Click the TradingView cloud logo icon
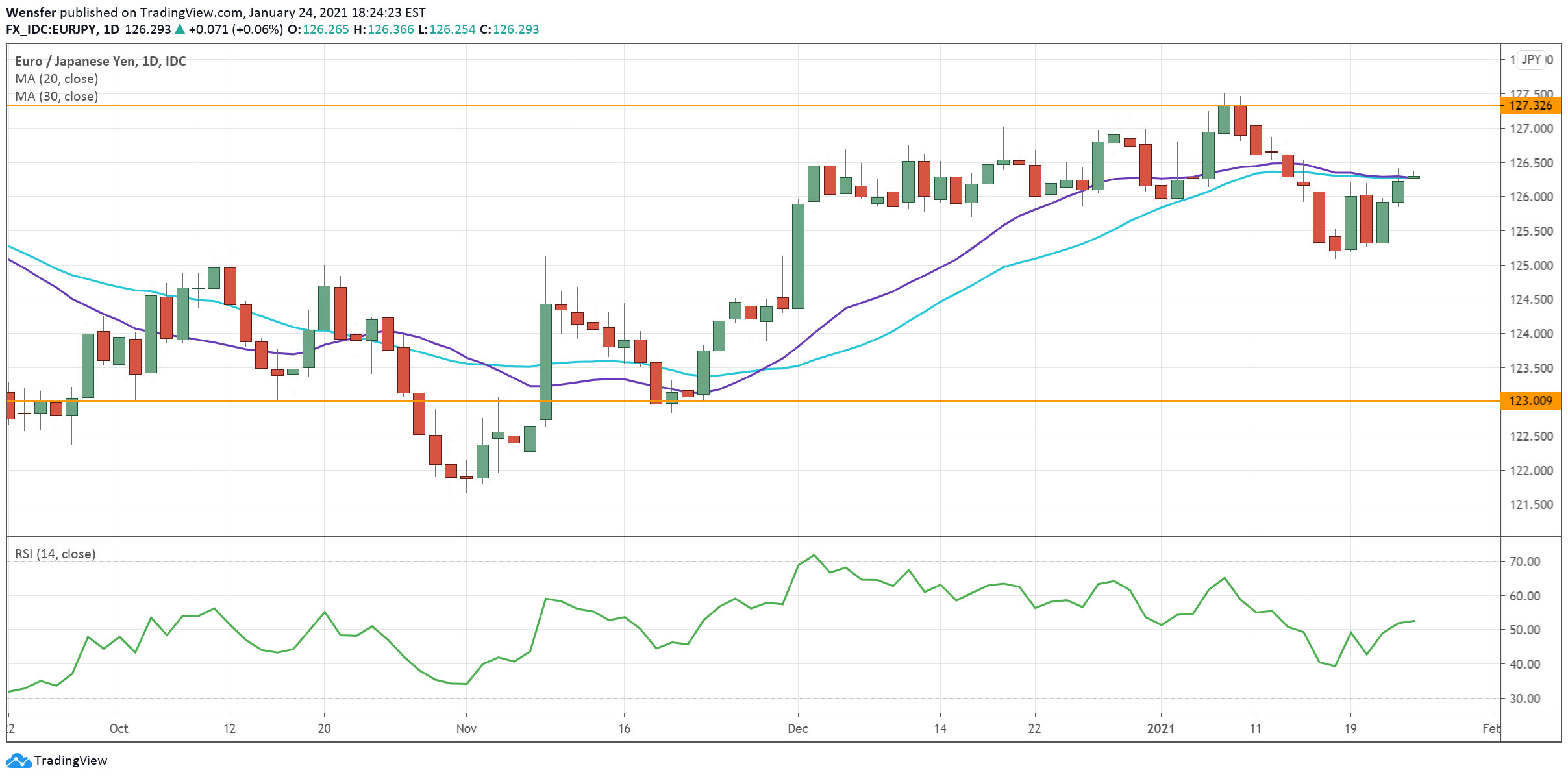The image size is (1568, 779). pos(18,760)
